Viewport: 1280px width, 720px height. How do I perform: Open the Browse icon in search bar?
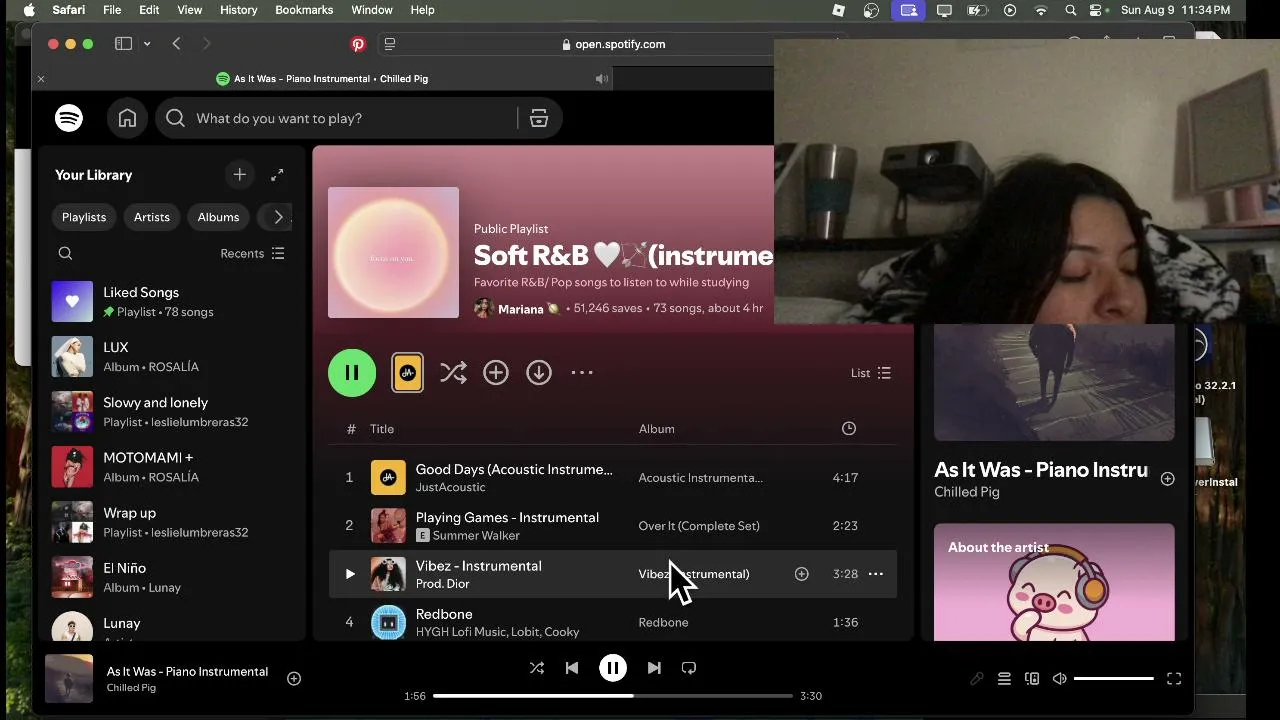tap(539, 118)
